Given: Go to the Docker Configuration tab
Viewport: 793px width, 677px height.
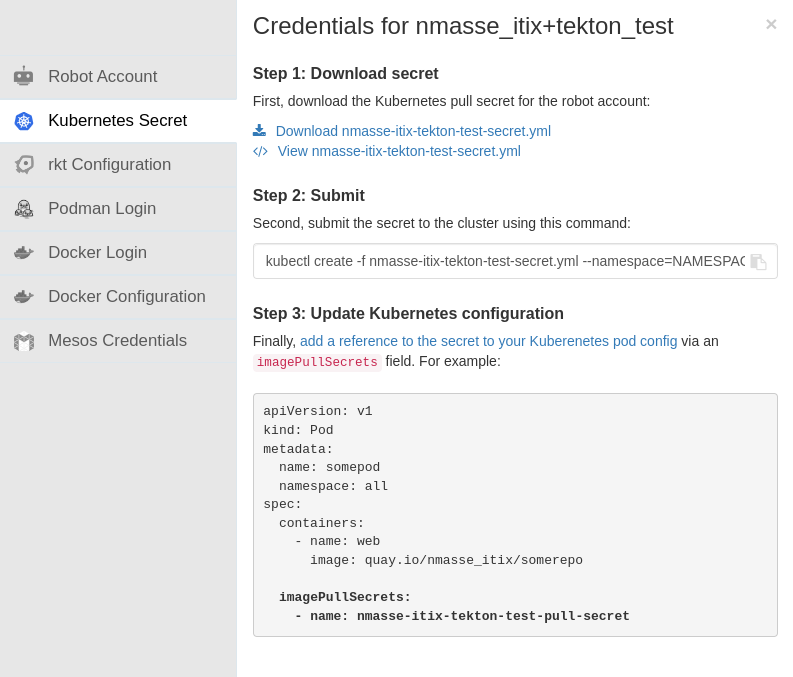Looking at the screenshot, I should 127,297.
